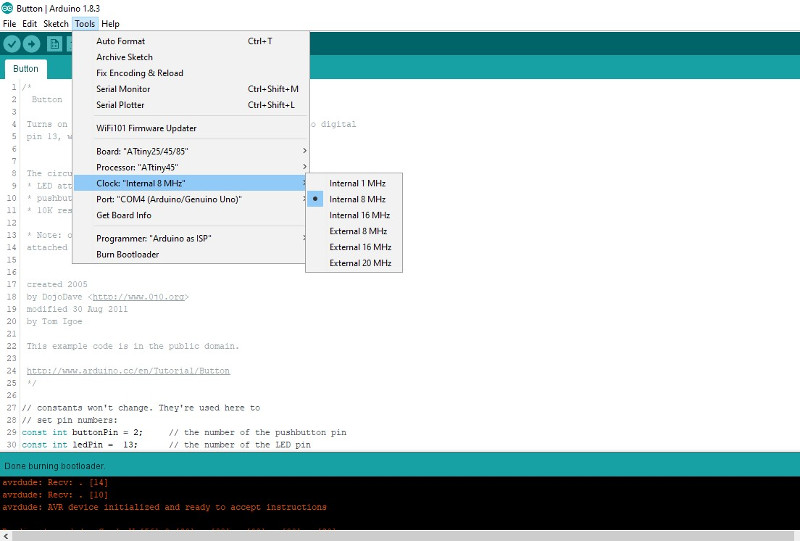Click the Arduino logo in title bar
The image size is (800, 541).
[x=7, y=8]
